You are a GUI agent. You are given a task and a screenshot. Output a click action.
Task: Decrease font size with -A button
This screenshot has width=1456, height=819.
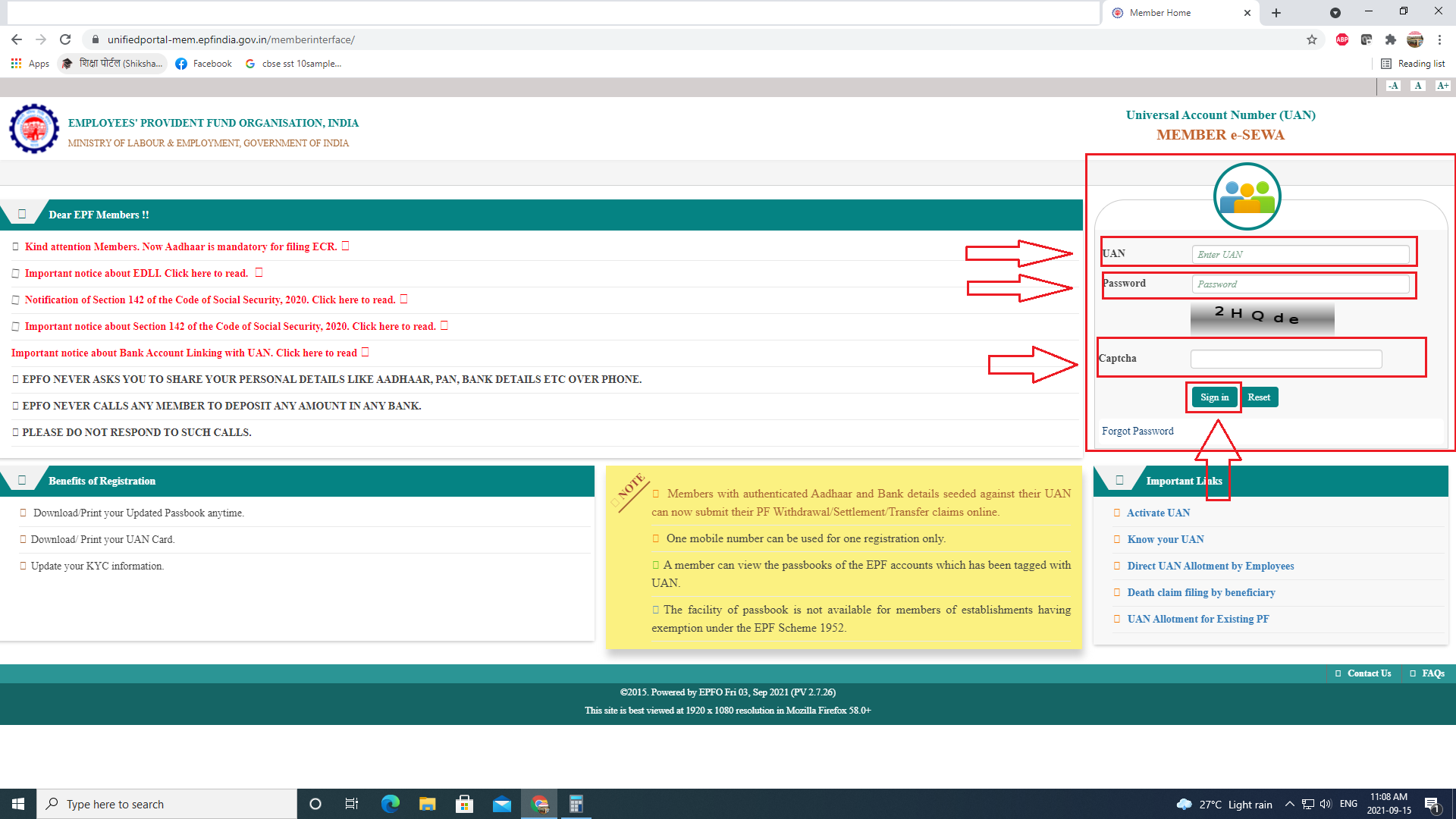click(1394, 86)
